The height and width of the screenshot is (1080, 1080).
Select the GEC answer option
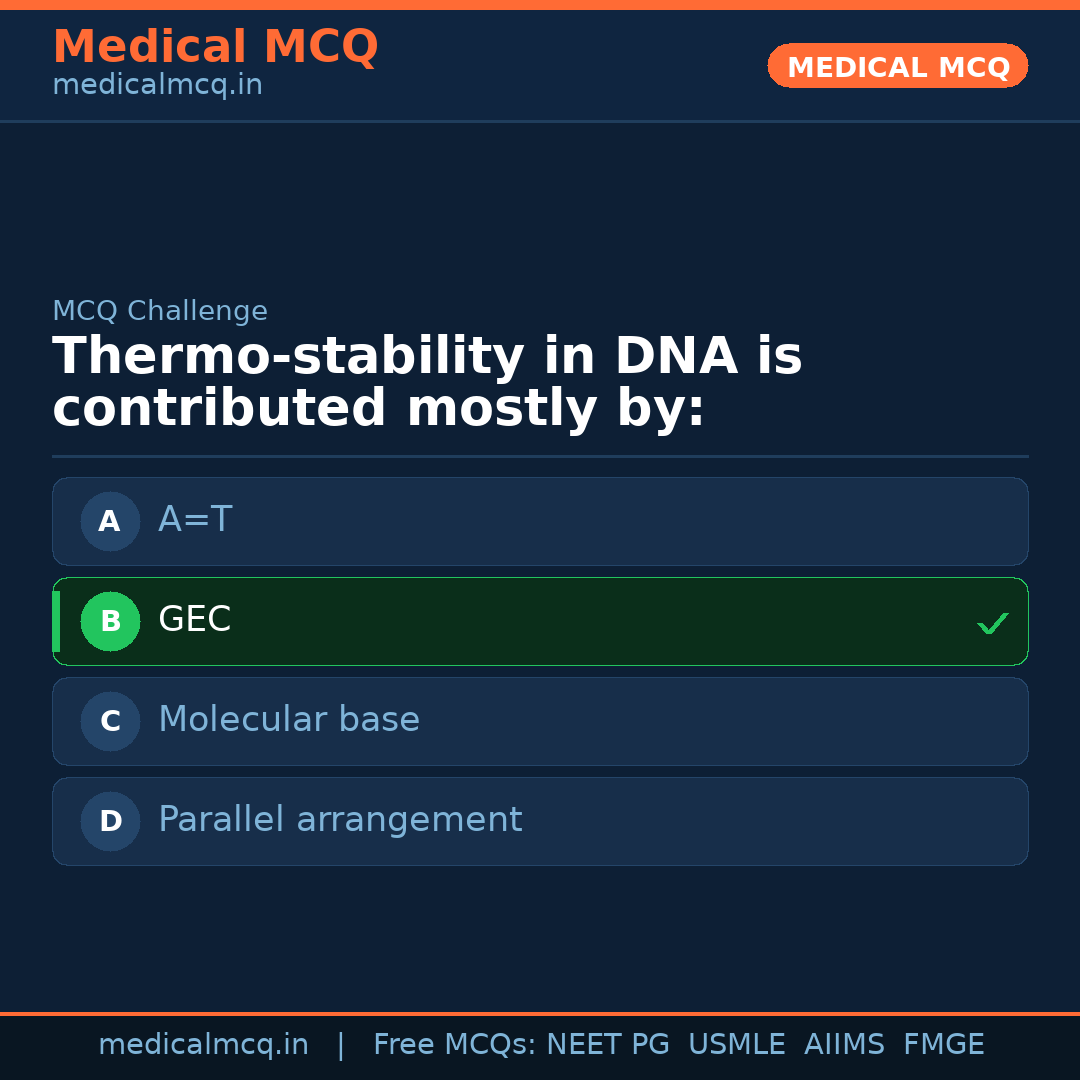[x=540, y=621]
